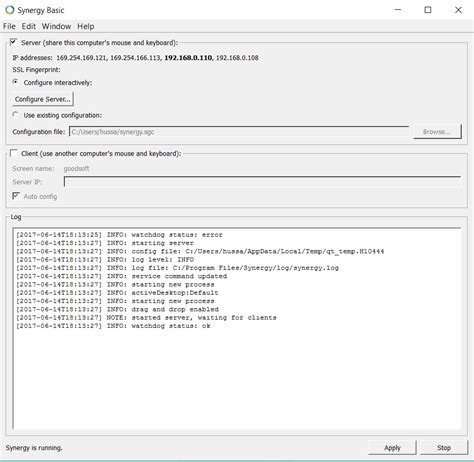This screenshot has width=474, height=462.
Task: Click the log line watchdog status: error
Action: 119,235
